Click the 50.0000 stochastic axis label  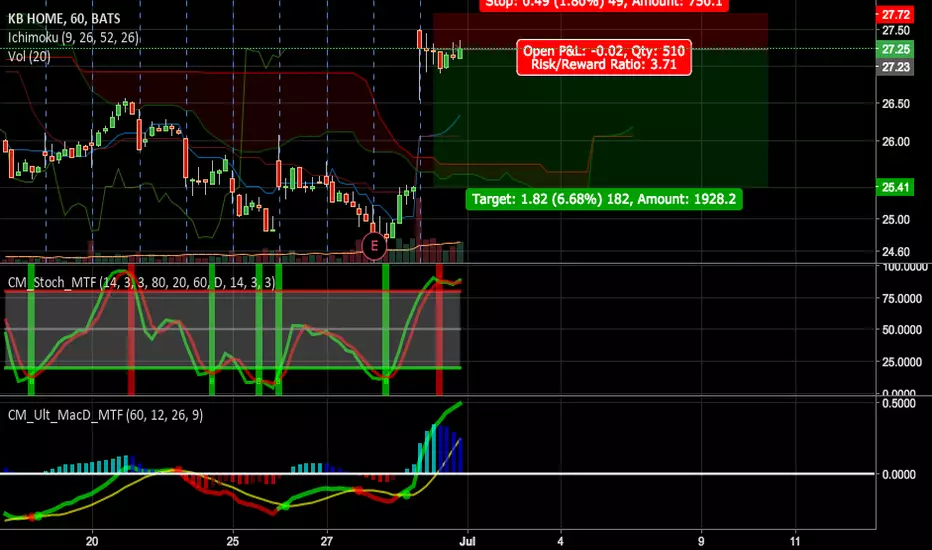(902, 330)
